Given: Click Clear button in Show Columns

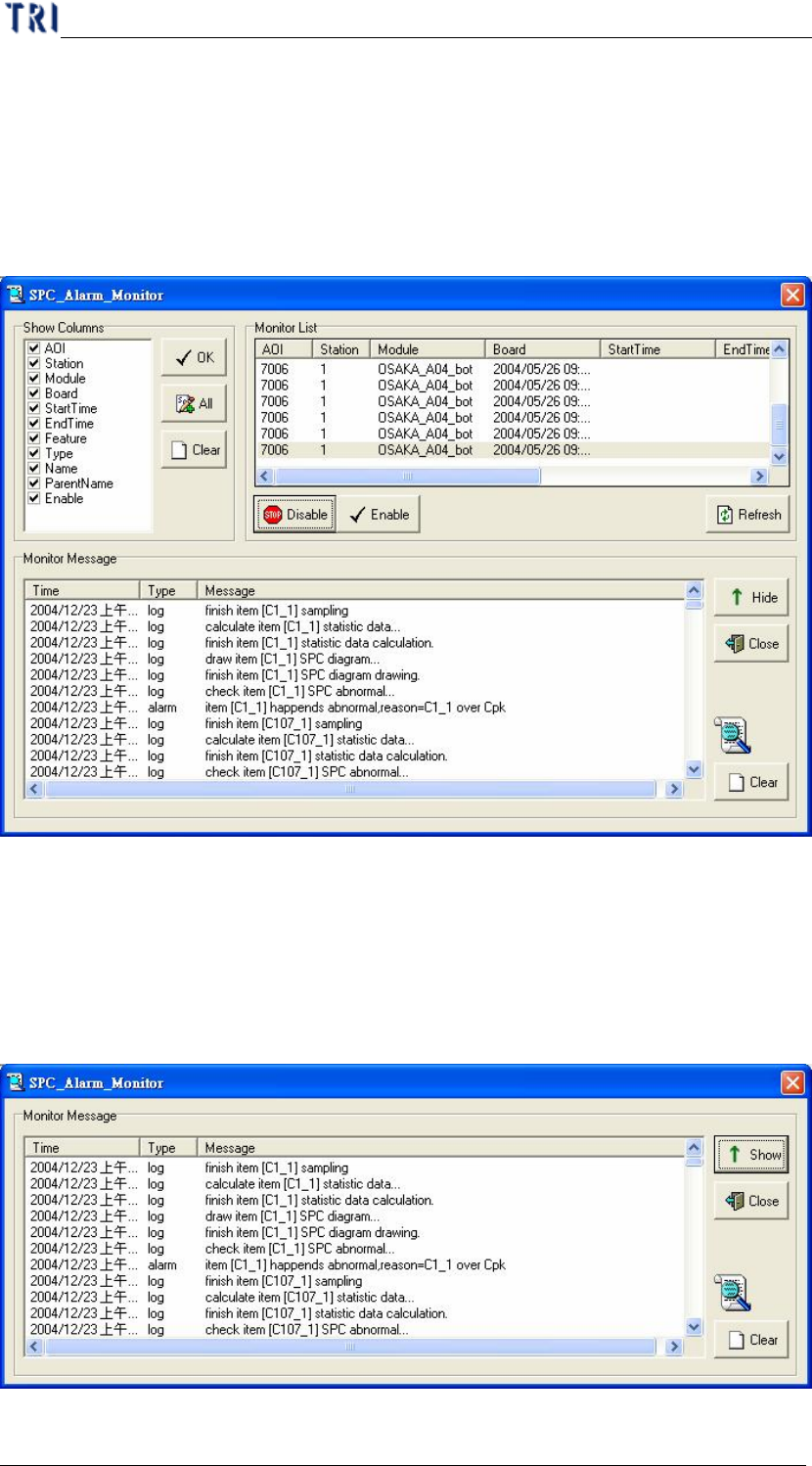Looking at the screenshot, I should 194,449.
